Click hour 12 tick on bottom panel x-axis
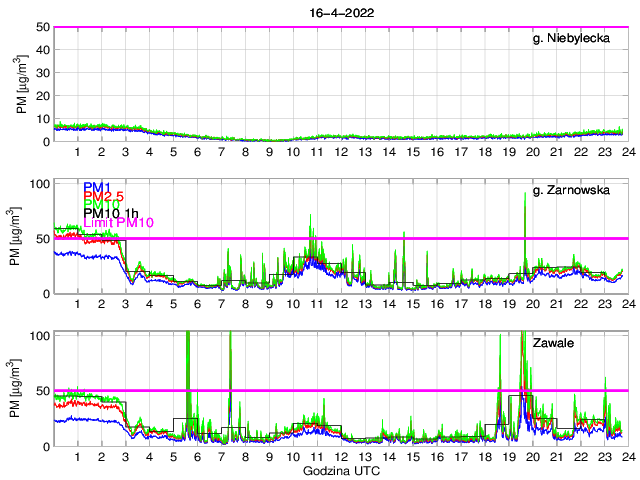The width and height of the screenshot is (640, 480). tap(340, 457)
